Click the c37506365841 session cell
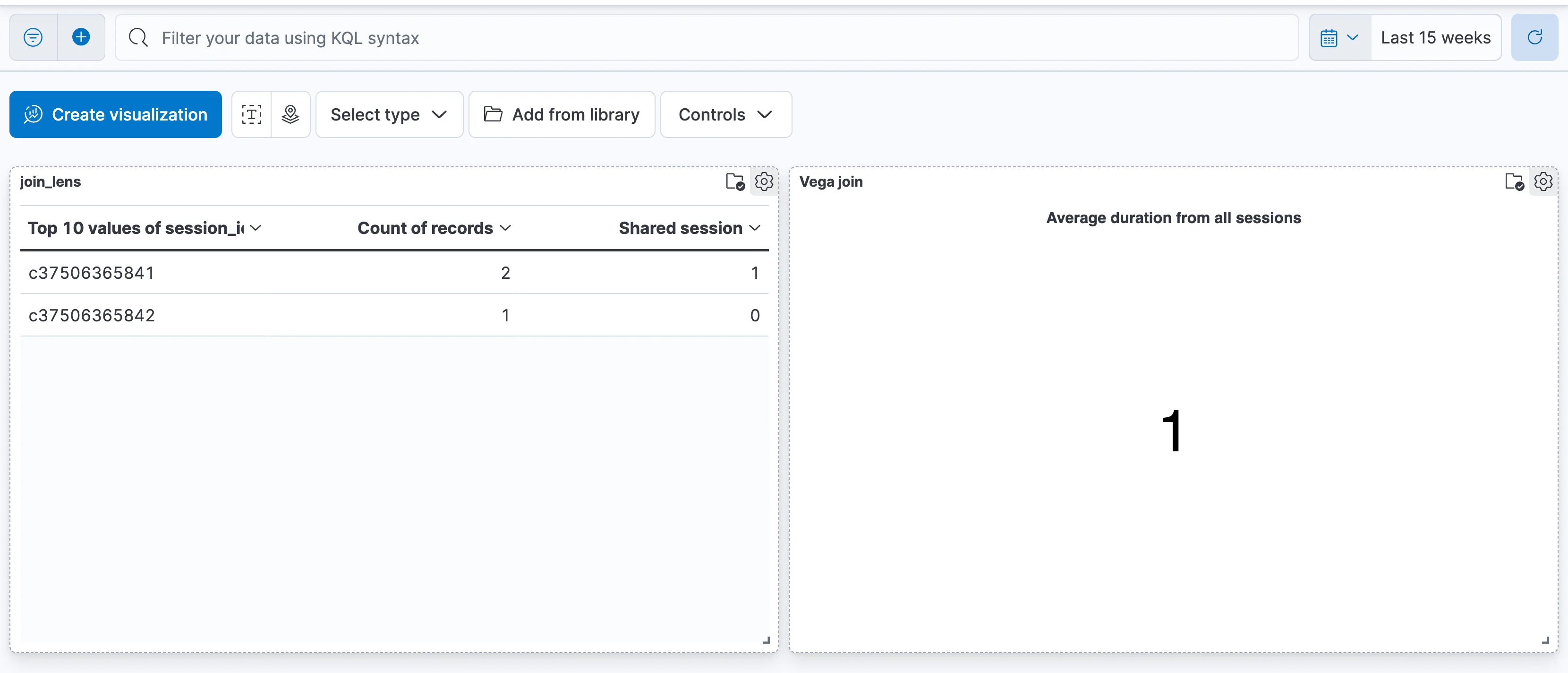 (x=92, y=273)
